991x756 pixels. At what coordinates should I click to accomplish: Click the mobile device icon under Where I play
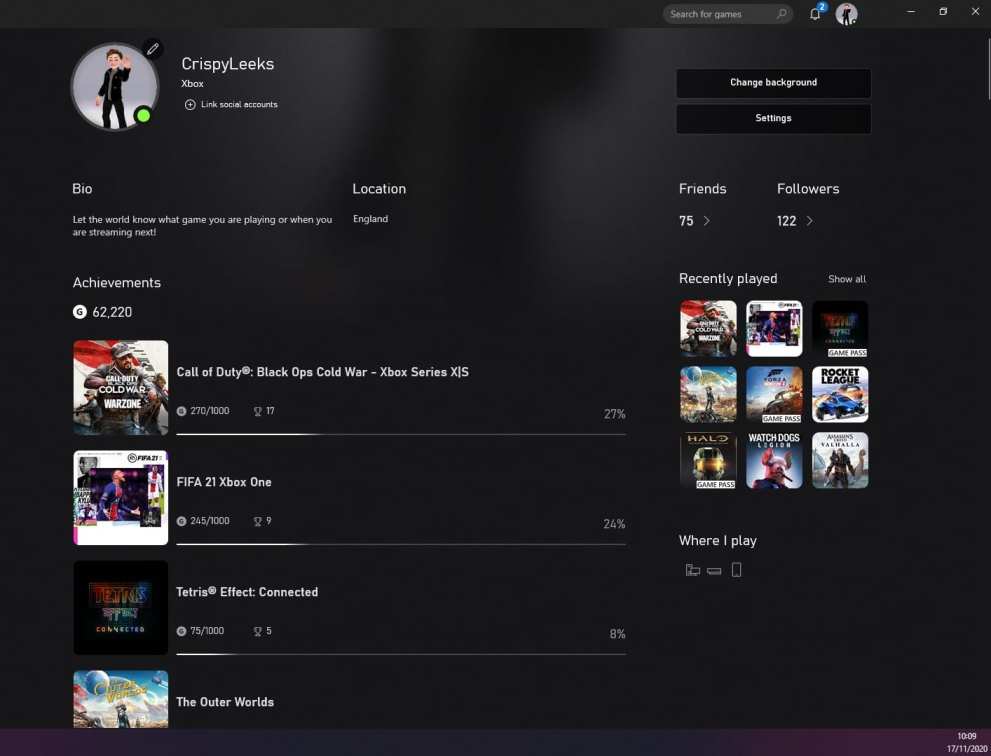pos(737,570)
